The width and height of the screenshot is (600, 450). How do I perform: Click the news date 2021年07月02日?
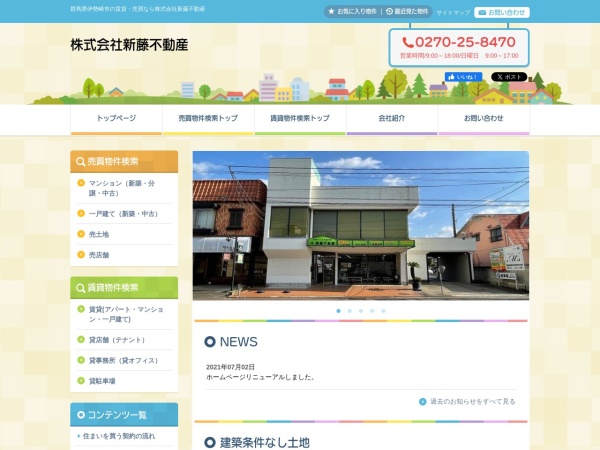pos(230,367)
